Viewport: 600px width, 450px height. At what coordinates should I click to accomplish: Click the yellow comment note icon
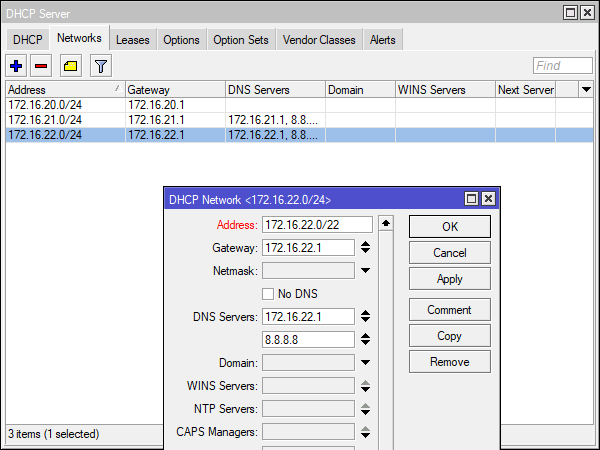click(71, 66)
